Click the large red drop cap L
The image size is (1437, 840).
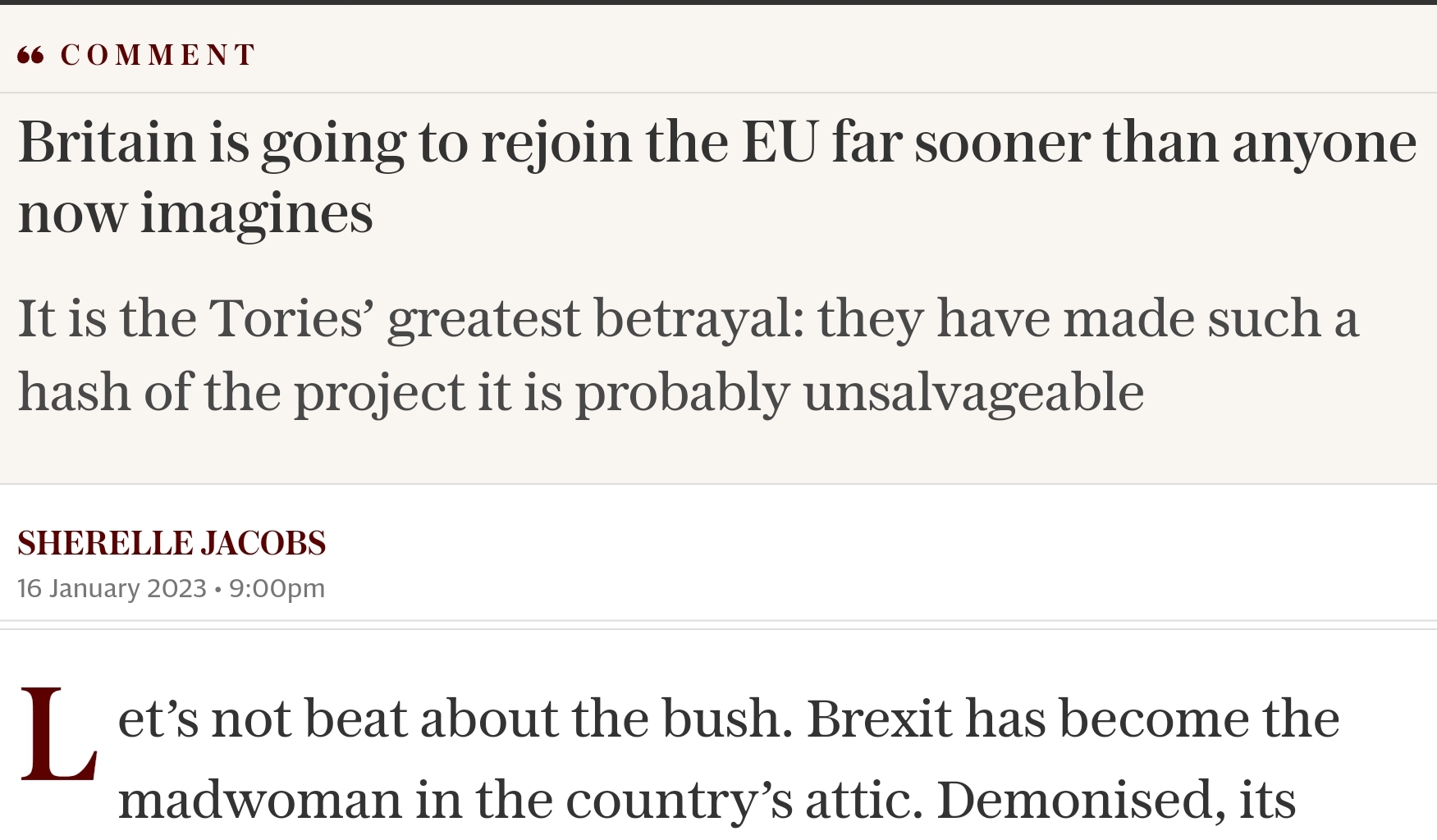57,734
